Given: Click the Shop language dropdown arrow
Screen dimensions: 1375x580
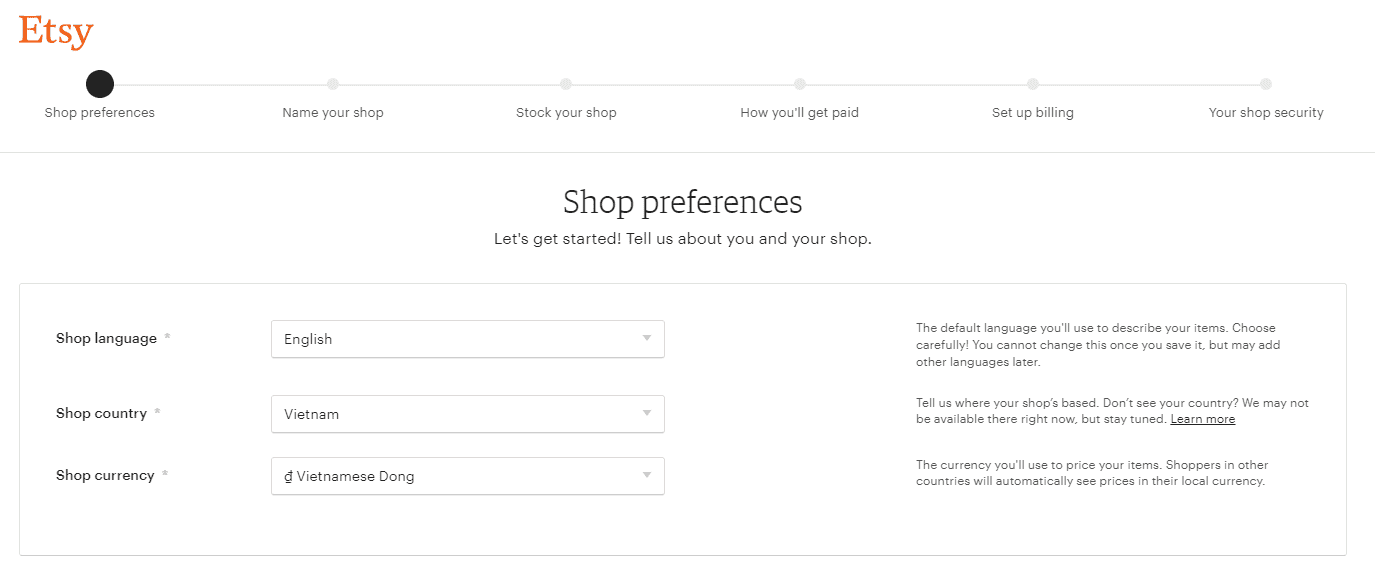Looking at the screenshot, I should (x=647, y=338).
